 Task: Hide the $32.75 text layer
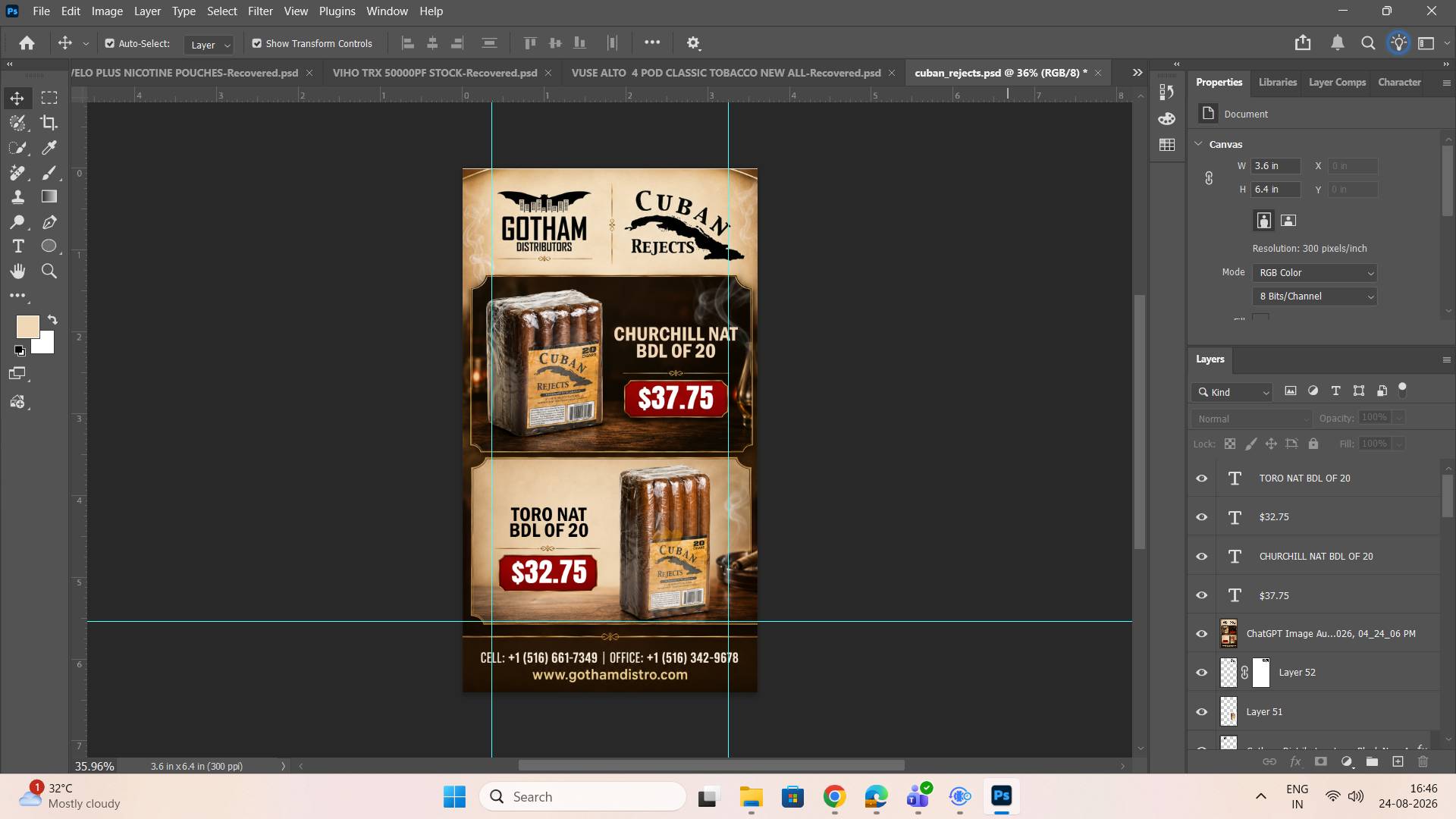click(x=1202, y=517)
